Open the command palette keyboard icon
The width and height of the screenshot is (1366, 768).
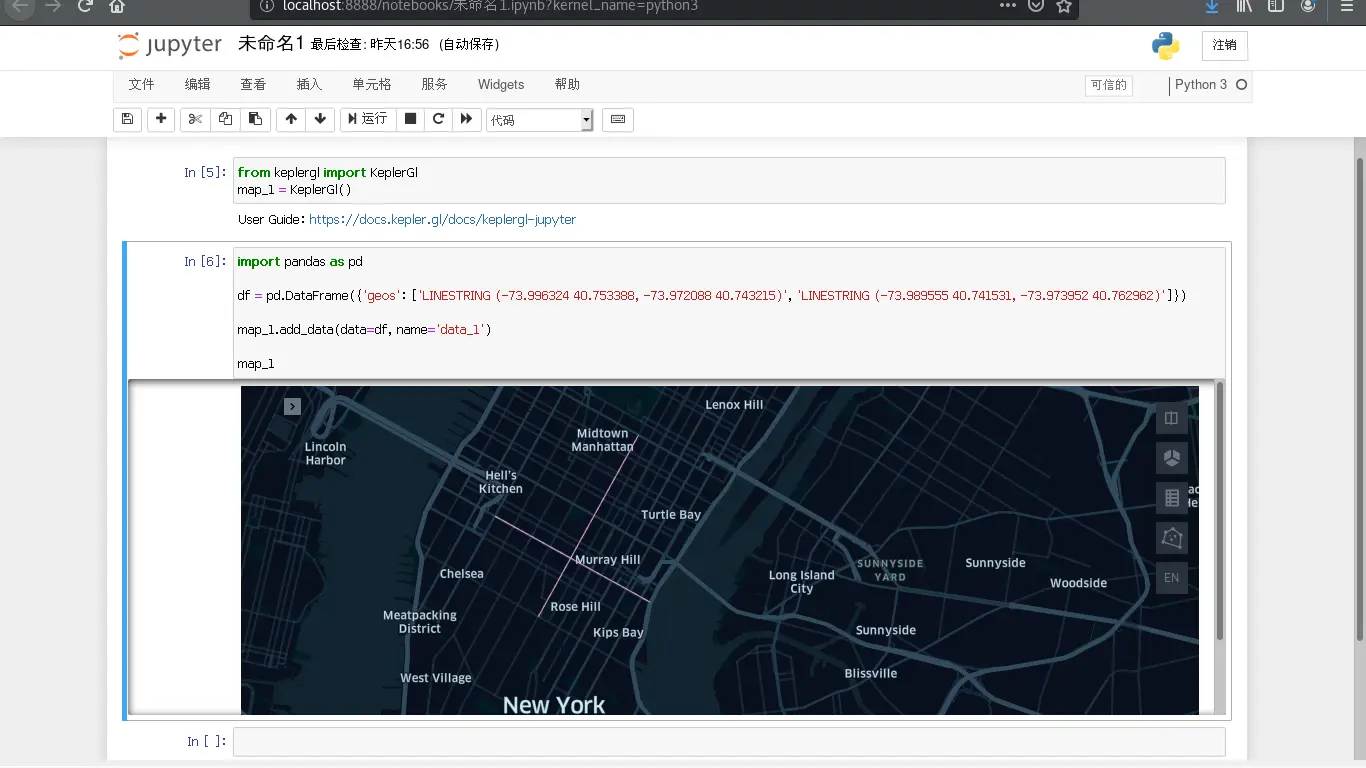pyautogui.click(x=618, y=119)
